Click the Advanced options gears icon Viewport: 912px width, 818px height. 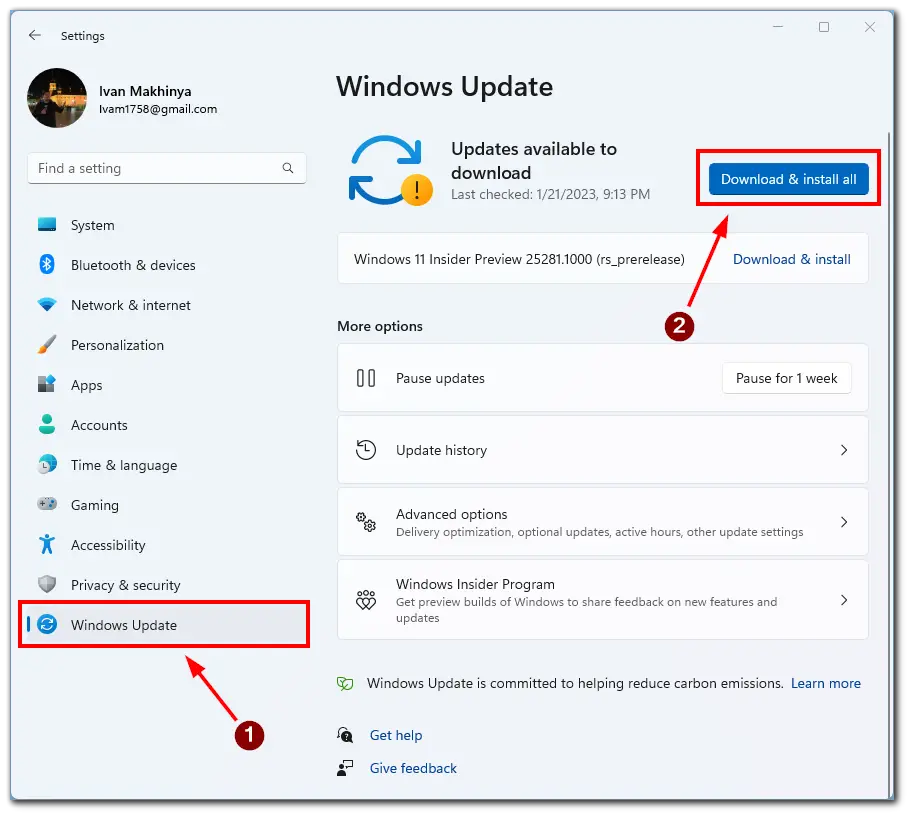pos(366,522)
